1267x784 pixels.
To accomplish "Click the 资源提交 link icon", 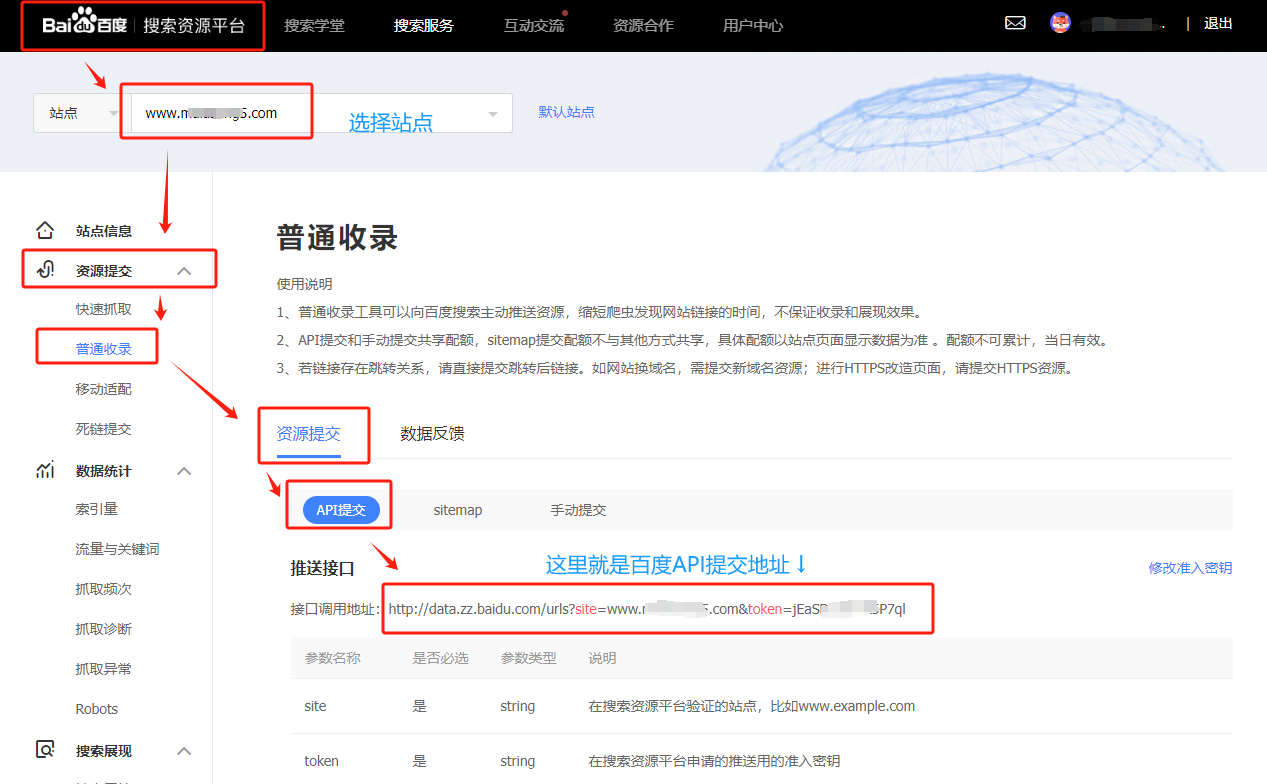I will tap(45, 271).
